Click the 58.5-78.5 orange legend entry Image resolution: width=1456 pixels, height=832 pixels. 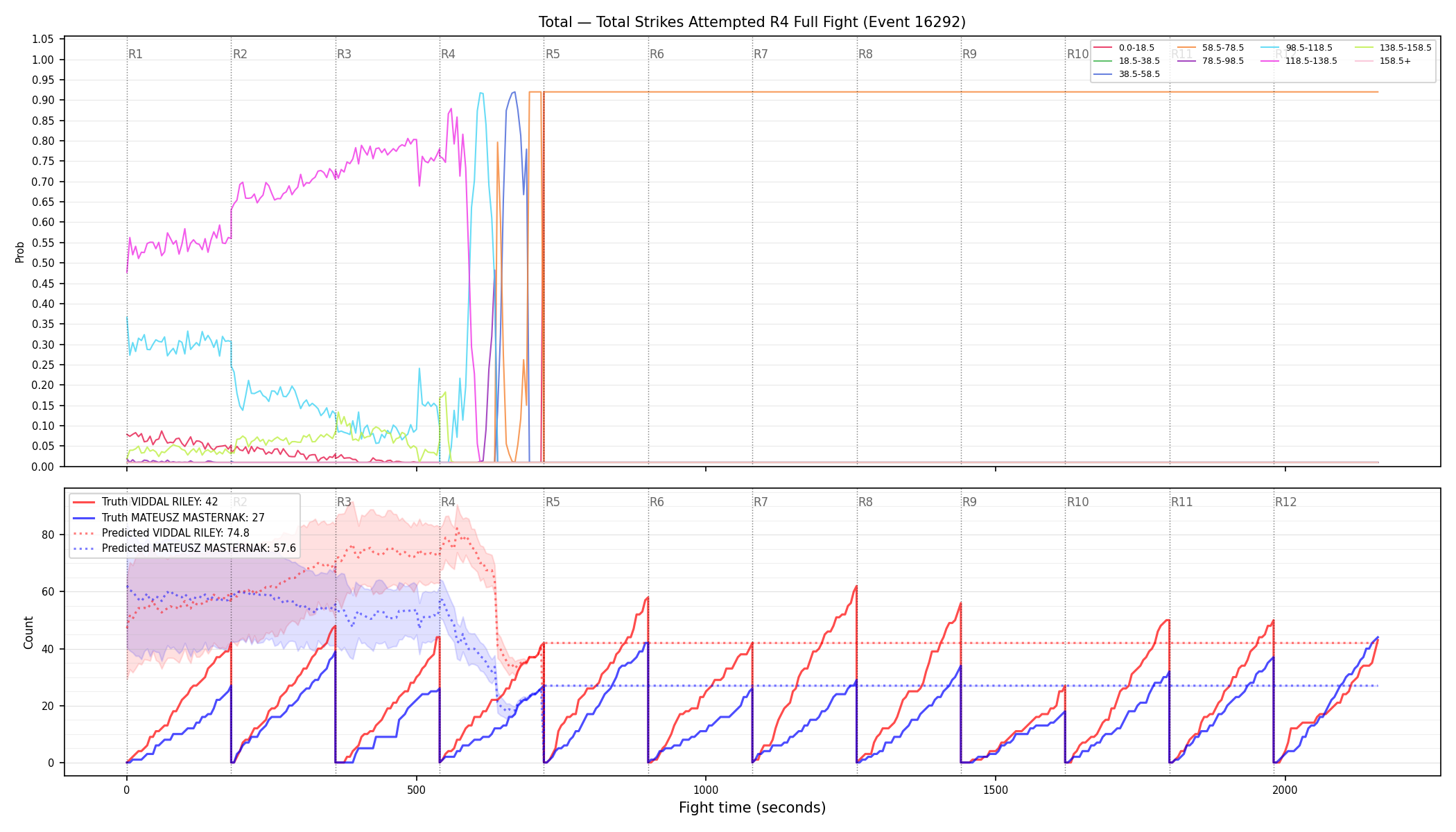[1211, 48]
